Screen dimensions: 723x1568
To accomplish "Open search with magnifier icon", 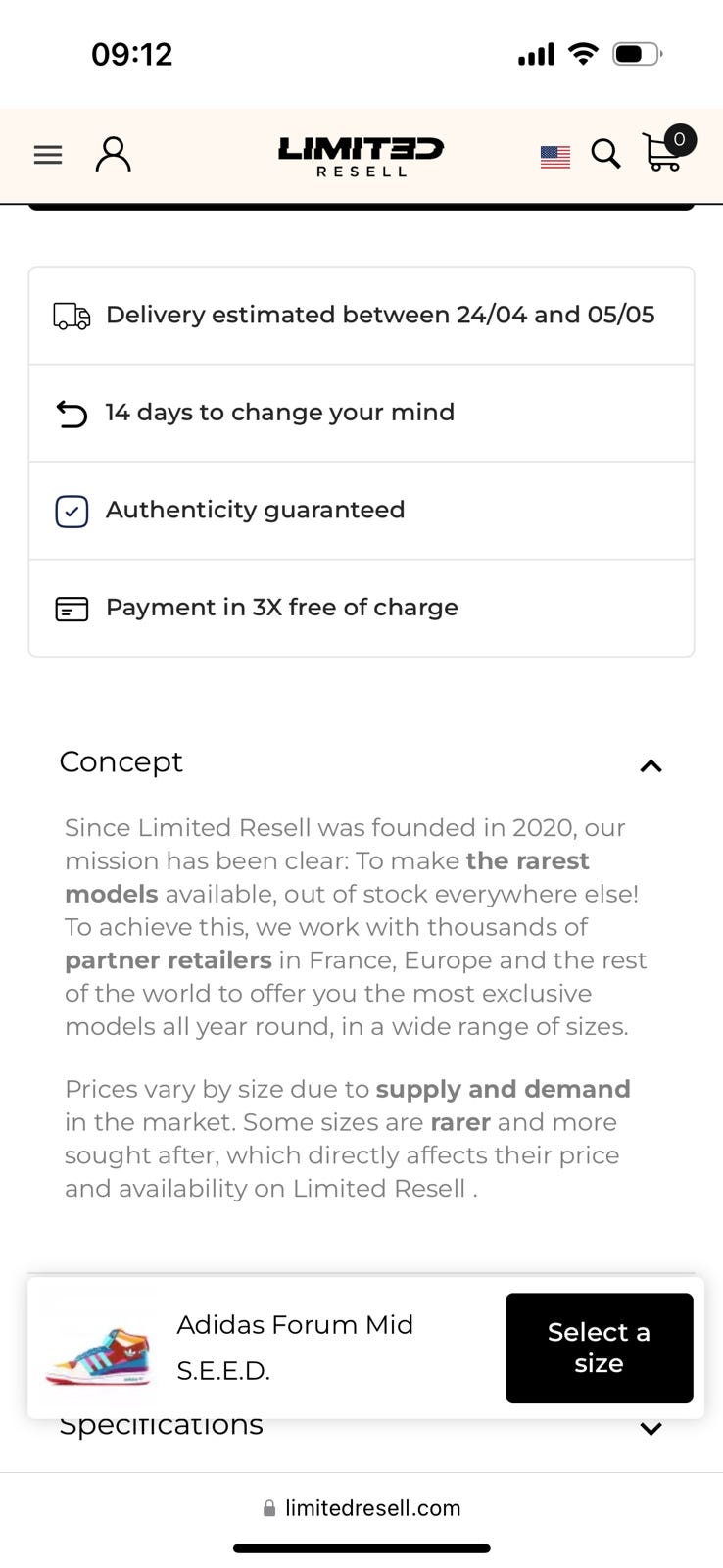I will 605,154.
